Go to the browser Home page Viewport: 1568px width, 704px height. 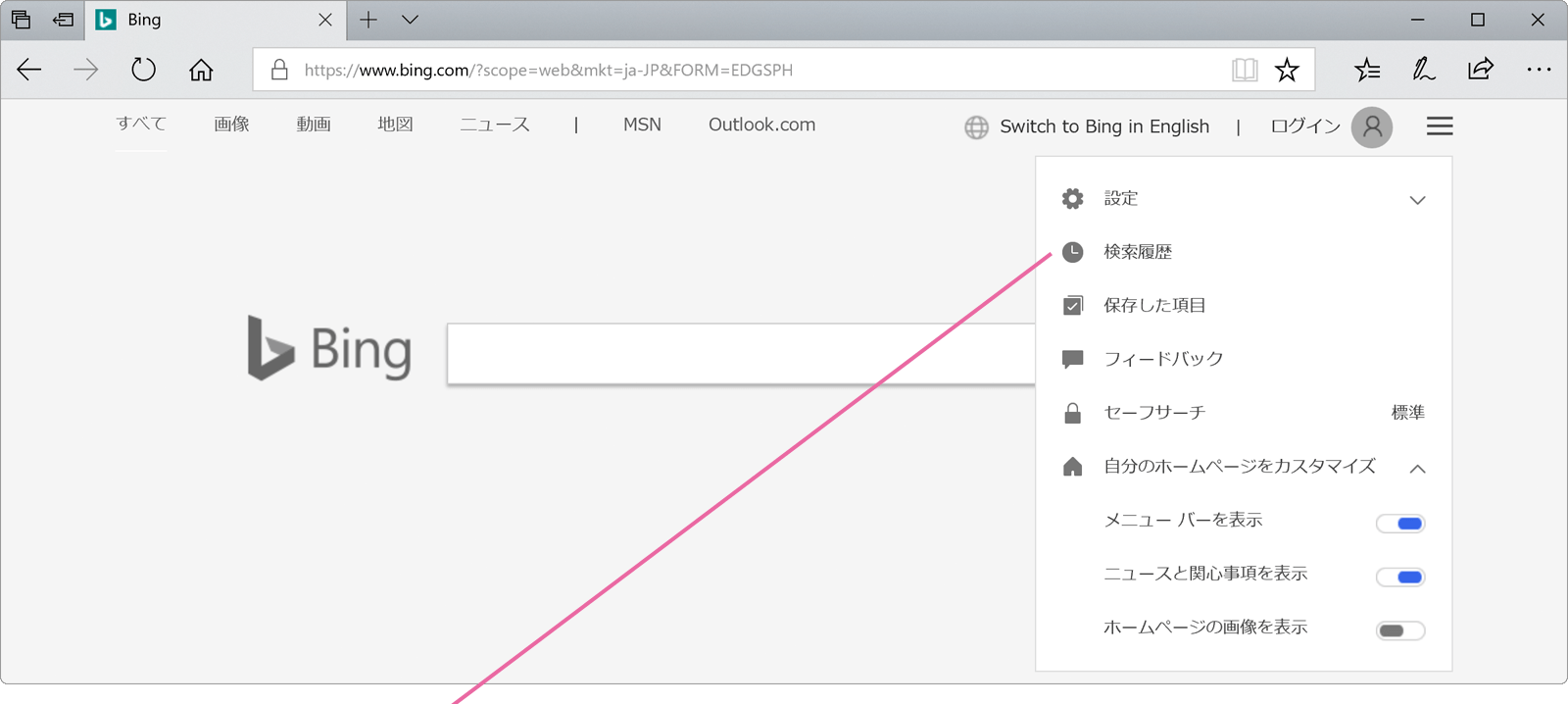pos(201,70)
